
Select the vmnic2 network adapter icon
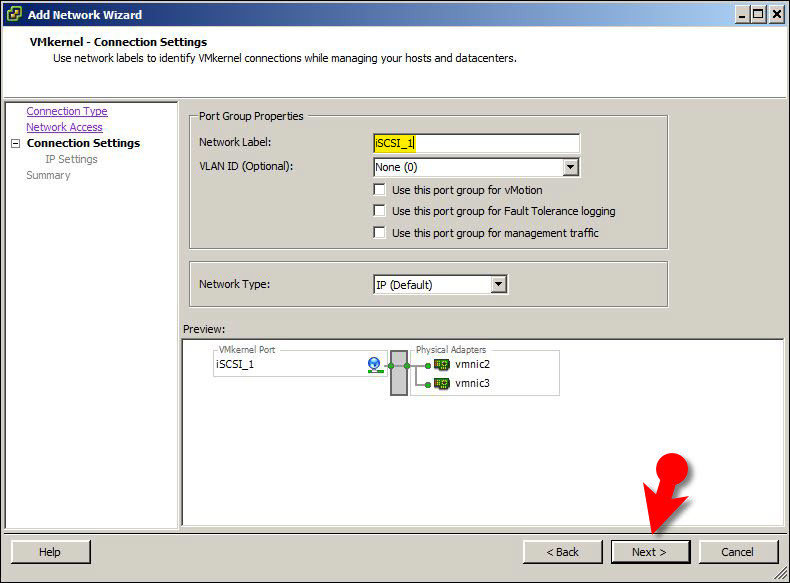(x=442, y=364)
